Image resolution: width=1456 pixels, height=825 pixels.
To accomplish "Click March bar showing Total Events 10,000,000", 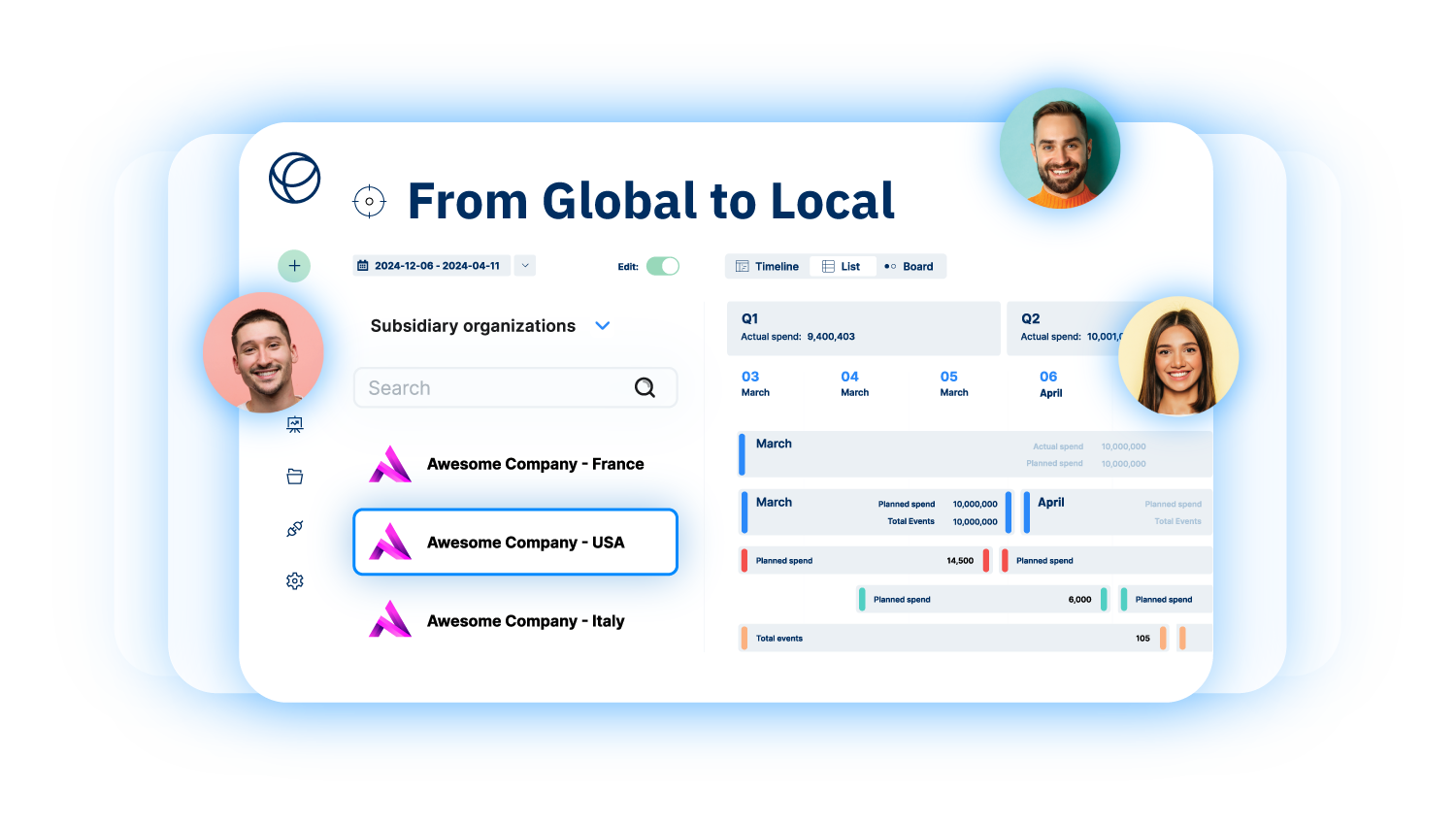I will 876,511.
